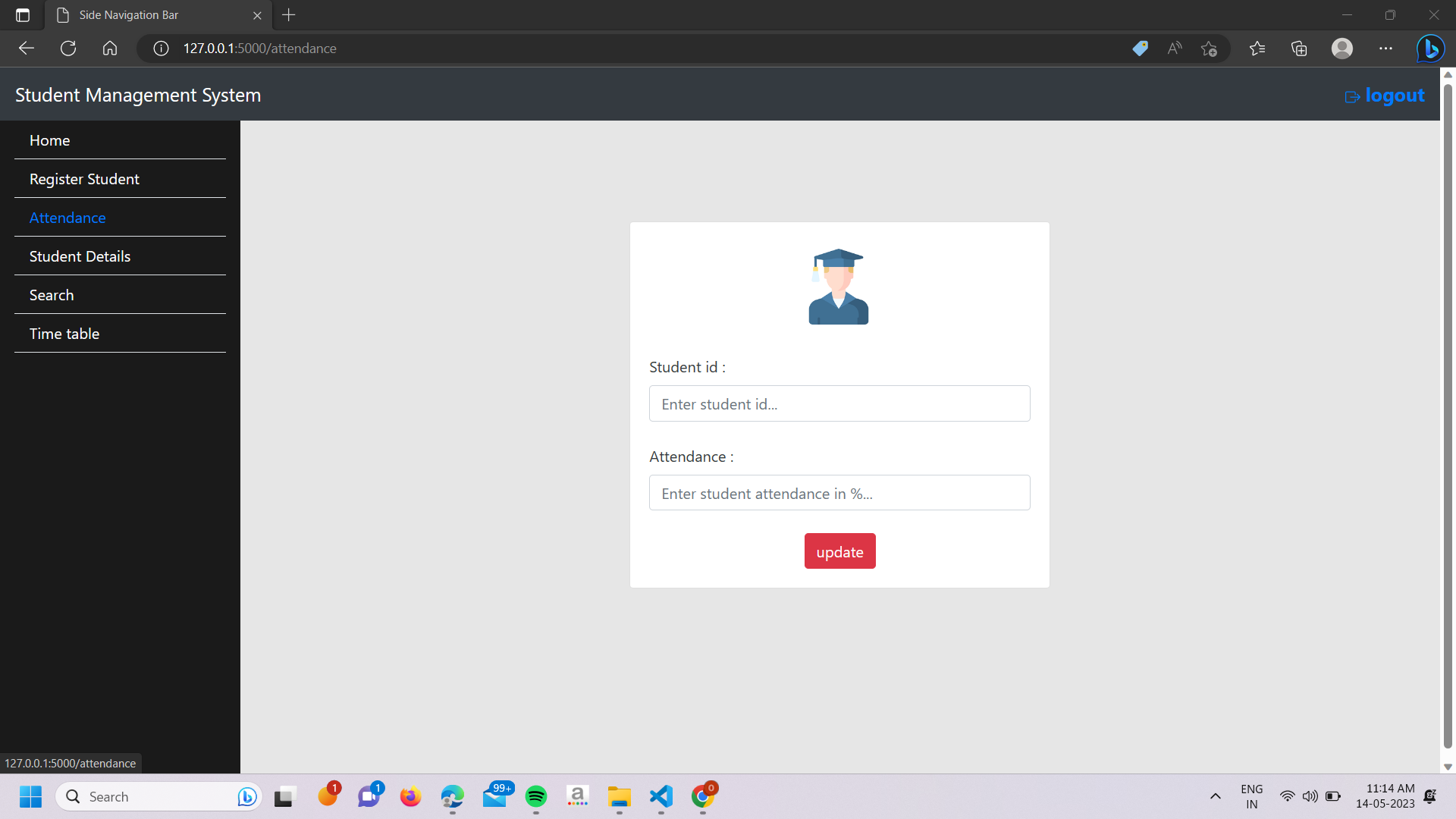Image resolution: width=1456 pixels, height=819 pixels.
Task: Launch Spotify from the taskbar
Action: [537, 796]
